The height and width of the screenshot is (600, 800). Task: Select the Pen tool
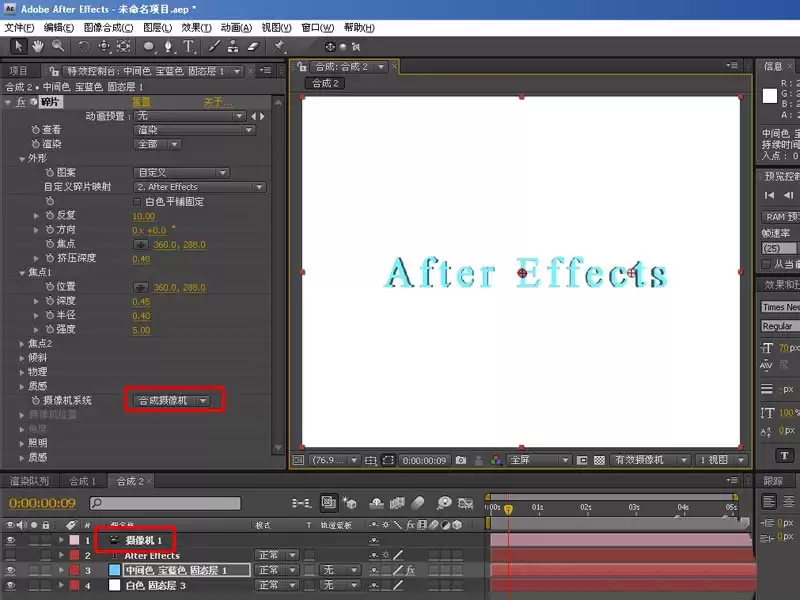[x=168, y=47]
